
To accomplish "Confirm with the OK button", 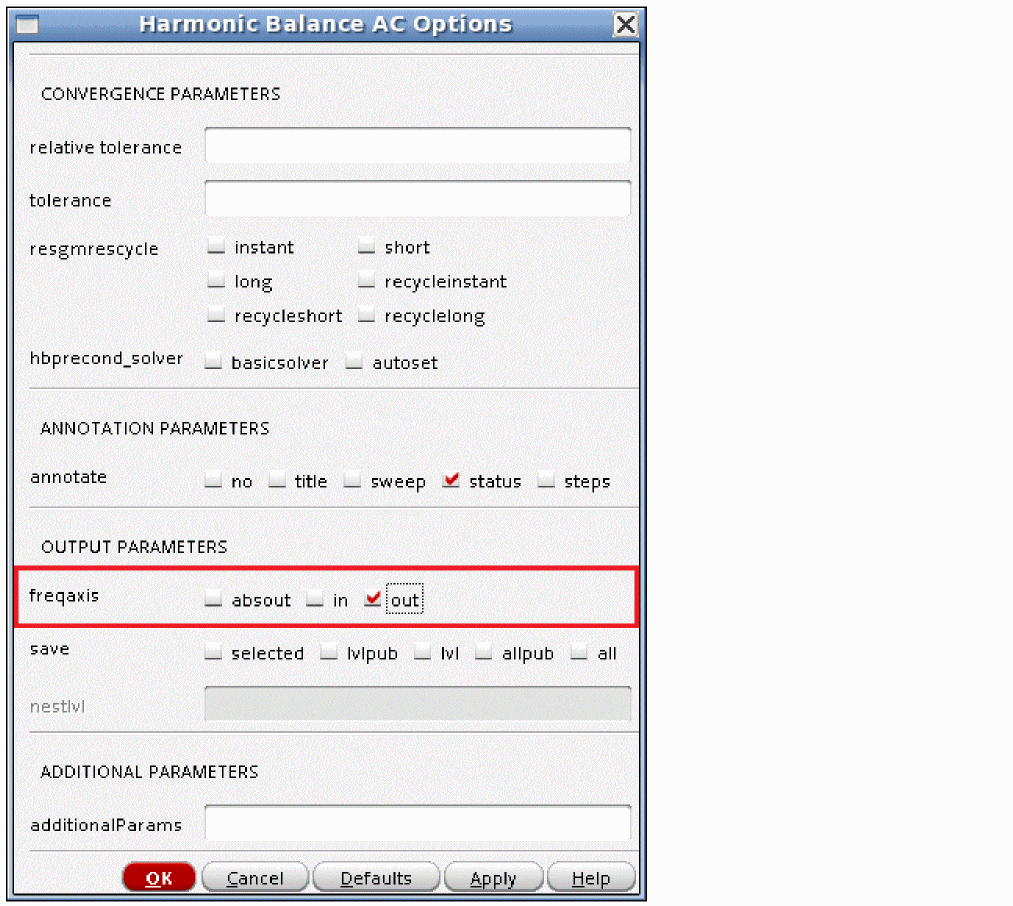I will tap(159, 878).
